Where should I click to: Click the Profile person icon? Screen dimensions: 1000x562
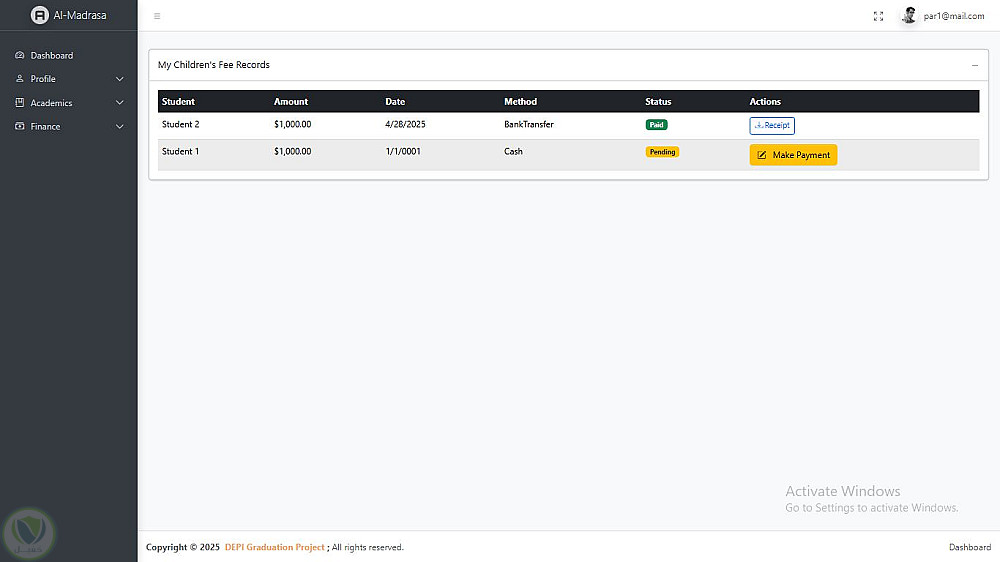pyautogui.click(x=20, y=78)
